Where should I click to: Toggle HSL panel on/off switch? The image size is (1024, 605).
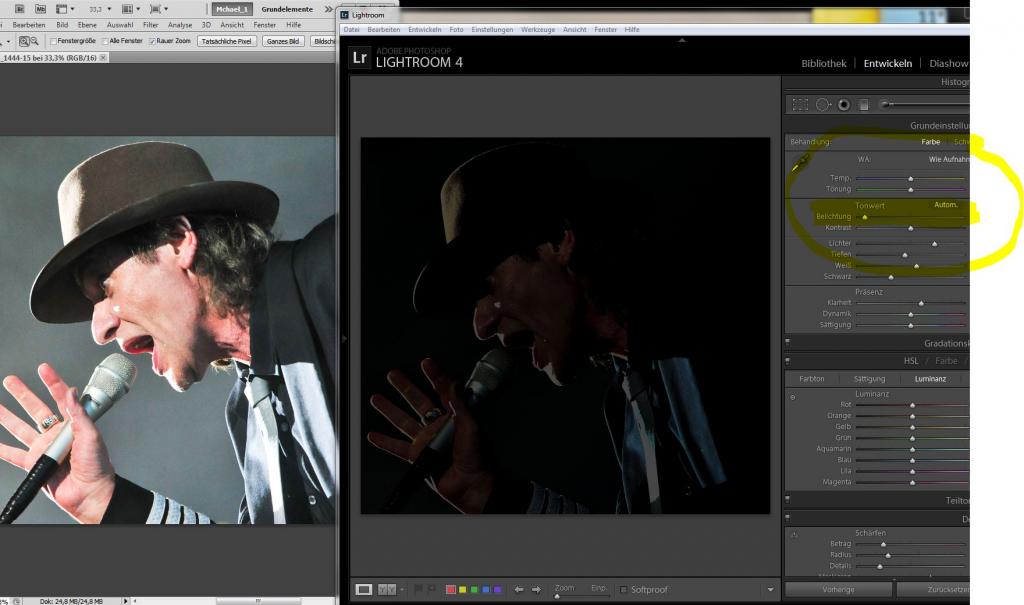click(x=788, y=360)
